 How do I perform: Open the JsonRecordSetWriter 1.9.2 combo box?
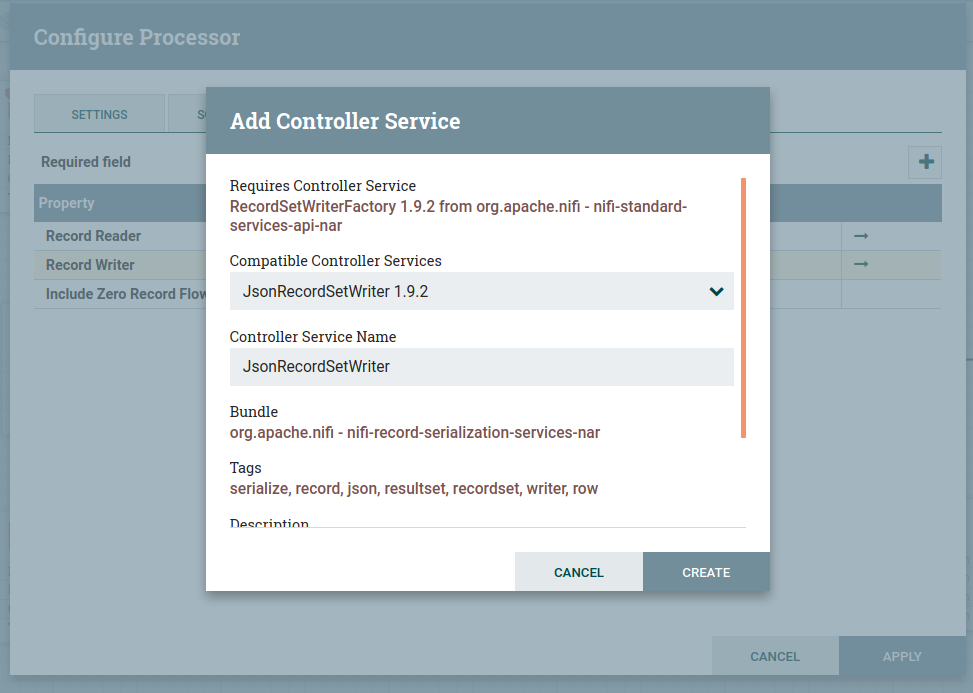pos(480,292)
